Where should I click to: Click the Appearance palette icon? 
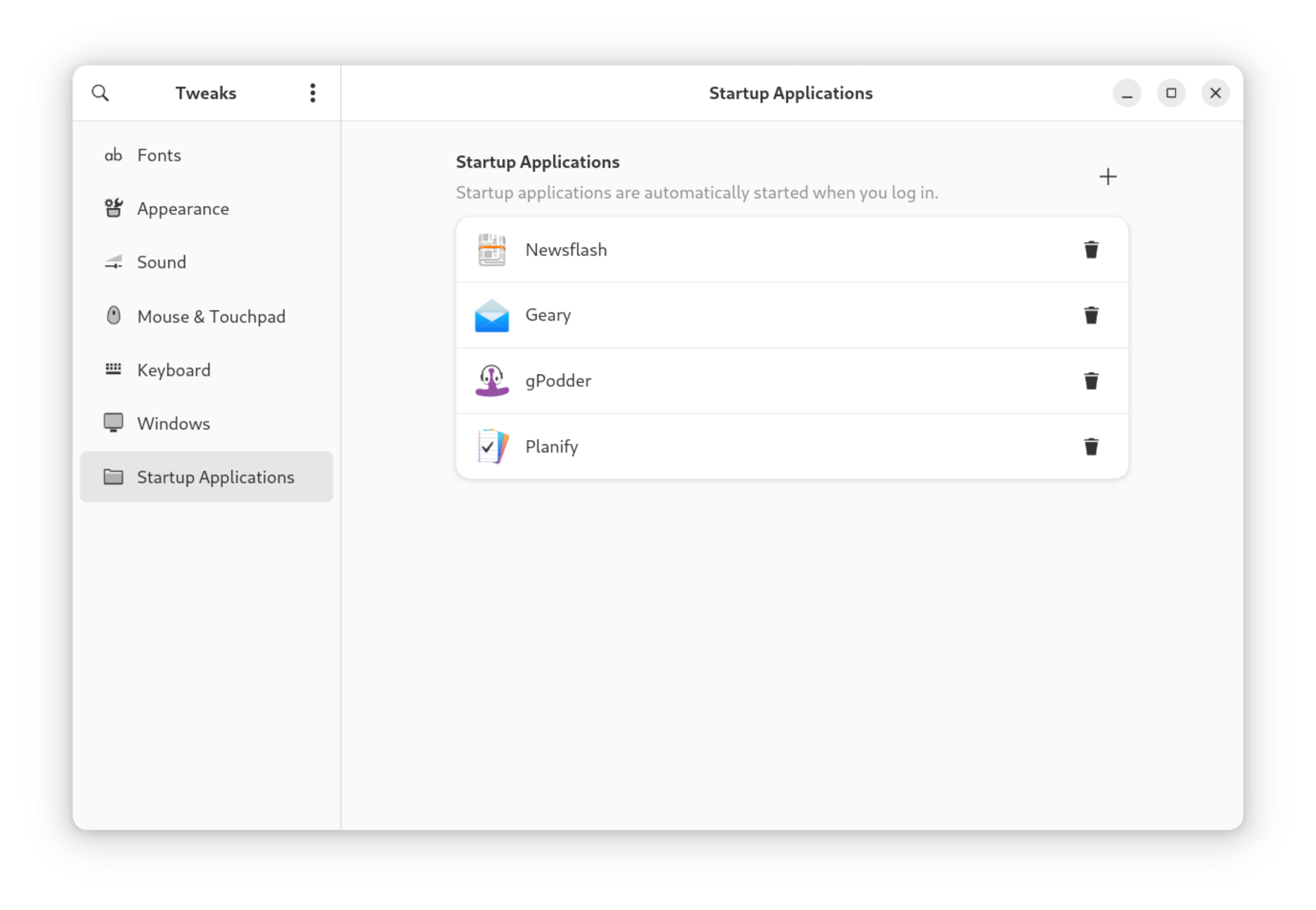[x=113, y=208]
